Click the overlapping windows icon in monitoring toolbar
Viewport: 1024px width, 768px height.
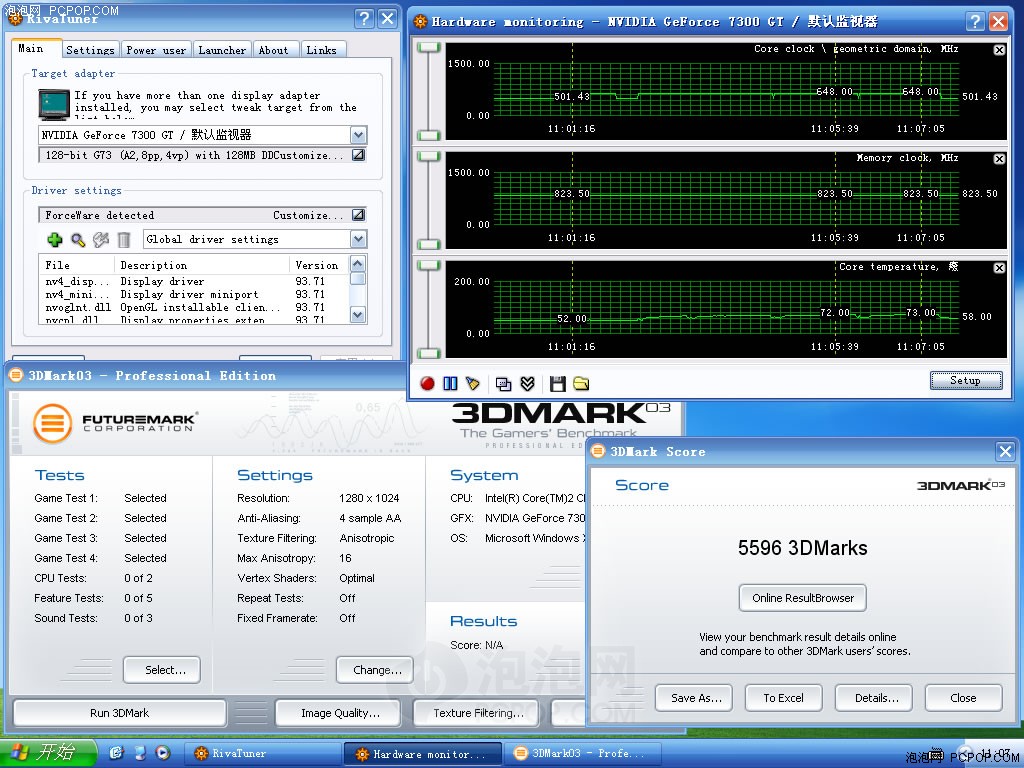coord(503,383)
